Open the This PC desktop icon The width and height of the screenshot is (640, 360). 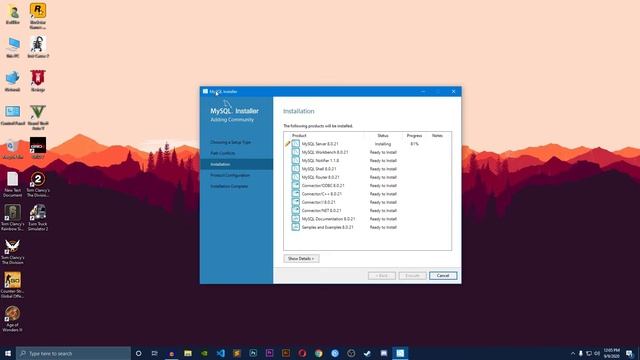tap(13, 47)
